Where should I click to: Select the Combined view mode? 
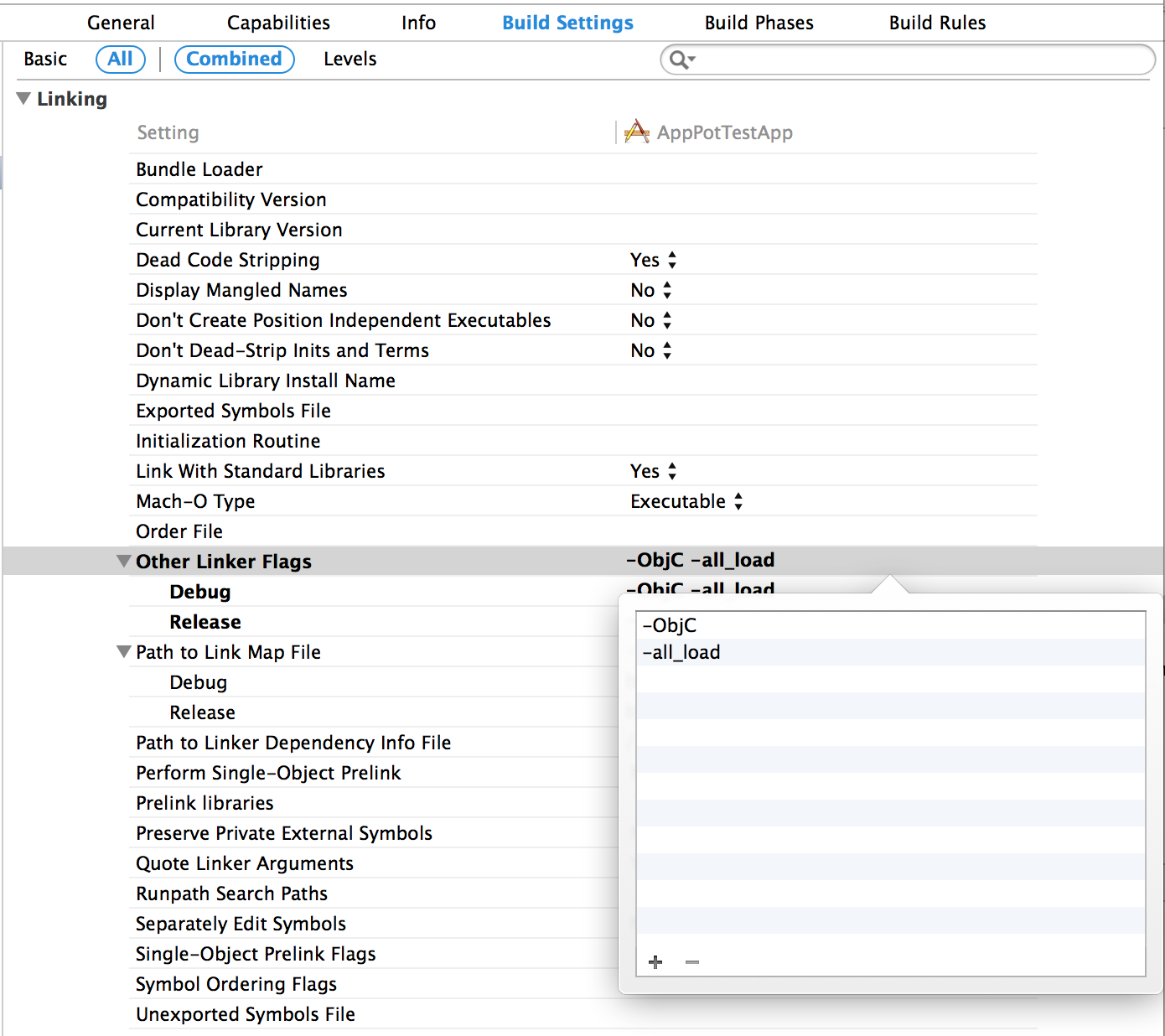pyautogui.click(x=234, y=59)
